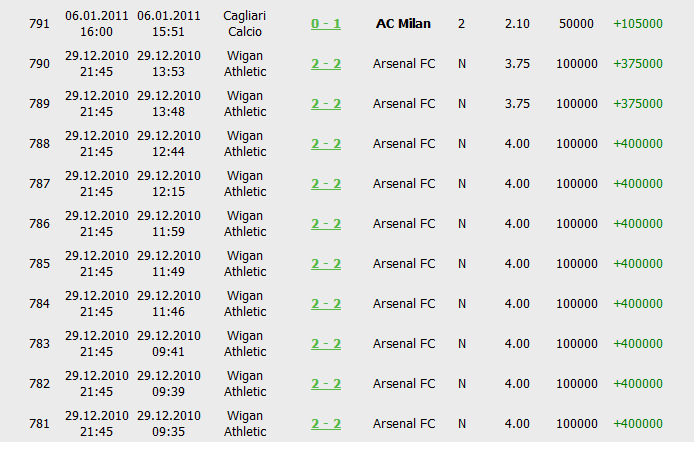
Task: Click the 2 - 2 score in row 786
Action: pyautogui.click(x=325, y=224)
